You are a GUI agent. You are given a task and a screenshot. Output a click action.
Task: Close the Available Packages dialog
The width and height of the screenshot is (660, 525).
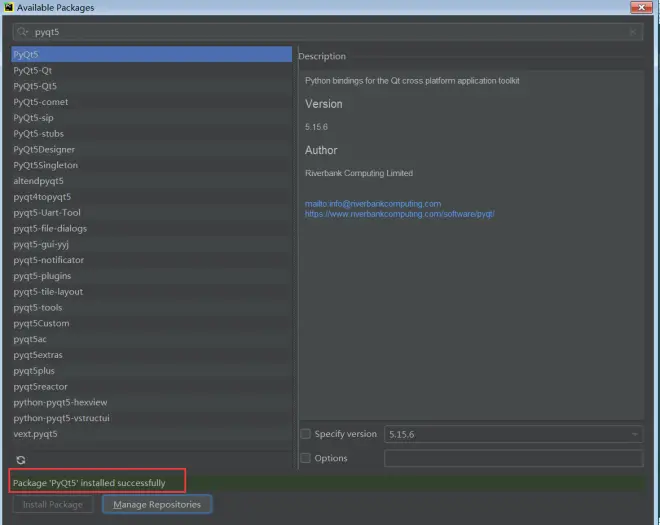point(641,8)
